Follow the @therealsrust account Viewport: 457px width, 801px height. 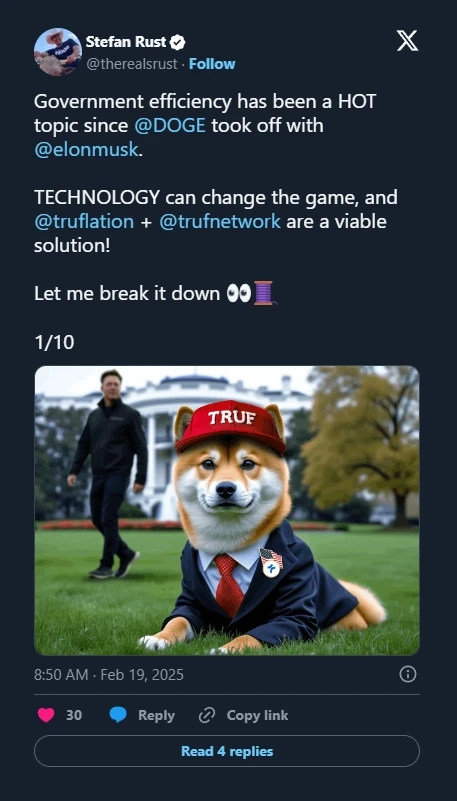pyautogui.click(x=212, y=64)
